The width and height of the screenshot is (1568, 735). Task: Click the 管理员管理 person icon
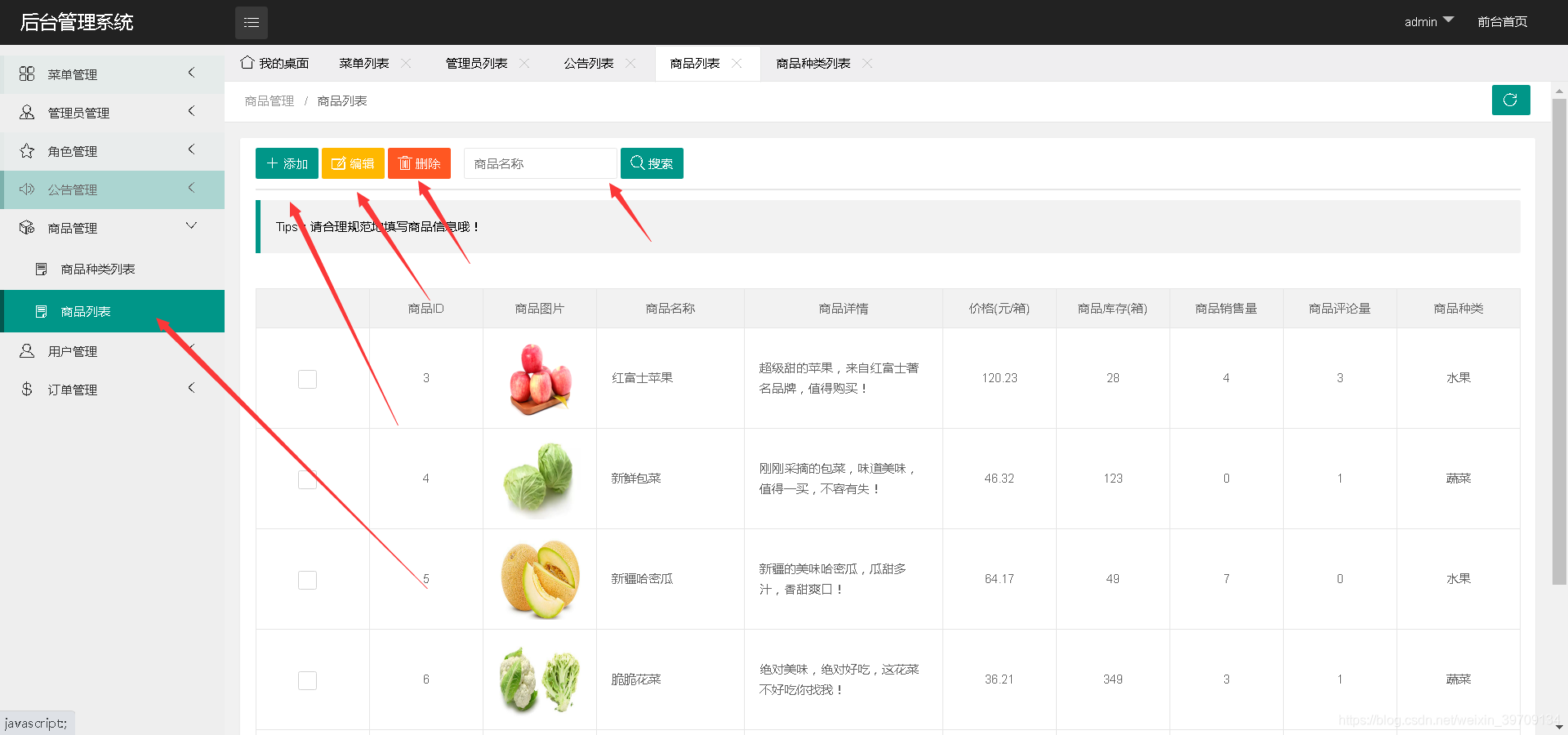point(27,112)
